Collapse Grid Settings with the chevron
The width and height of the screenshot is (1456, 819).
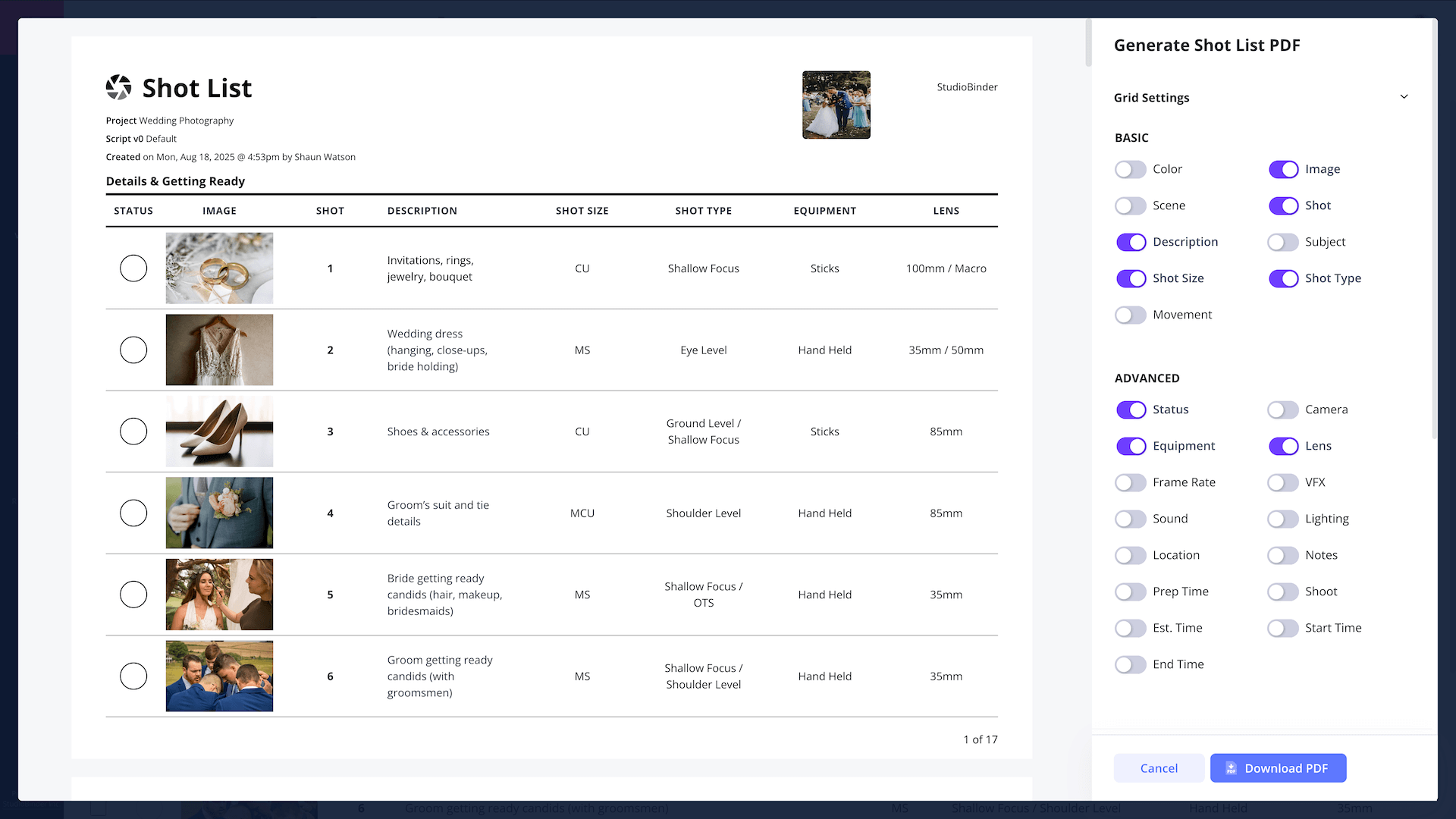click(x=1404, y=97)
